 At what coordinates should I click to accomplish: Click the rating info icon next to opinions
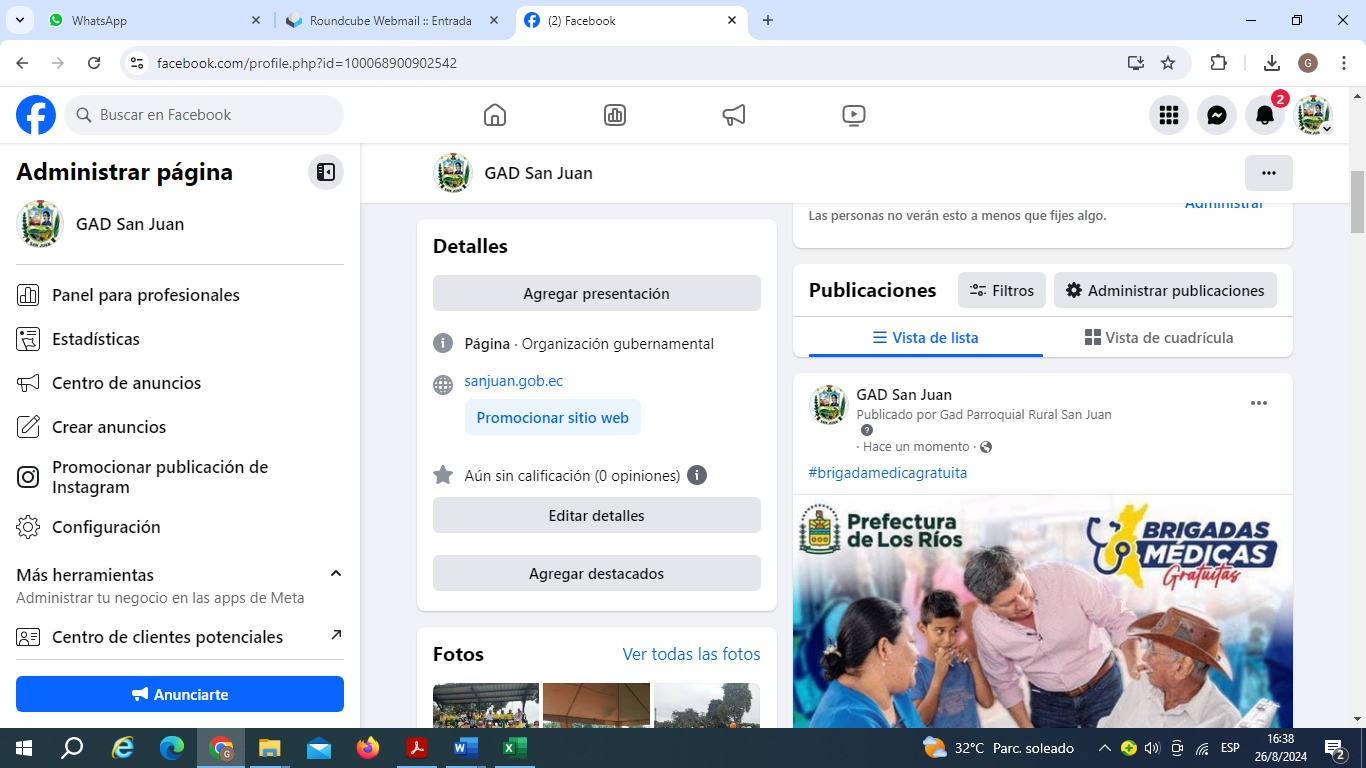point(697,475)
